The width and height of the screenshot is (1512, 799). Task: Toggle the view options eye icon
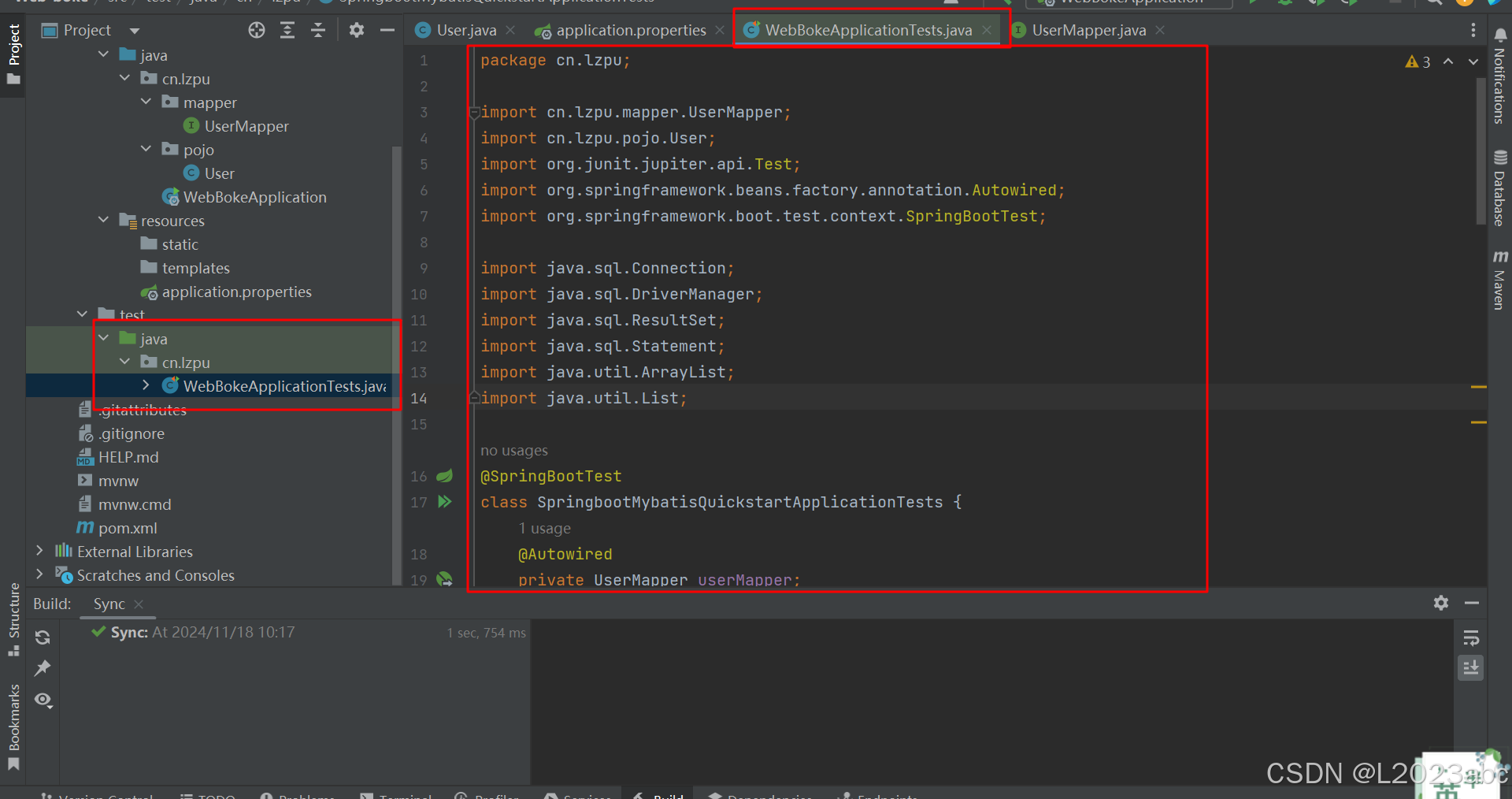point(43,700)
